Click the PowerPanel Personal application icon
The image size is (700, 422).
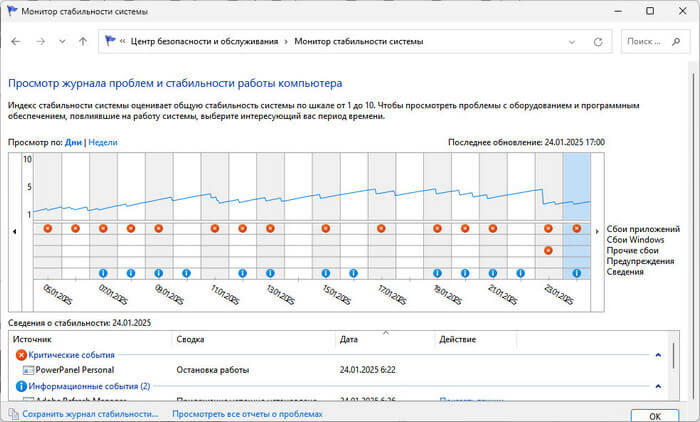click(27, 370)
